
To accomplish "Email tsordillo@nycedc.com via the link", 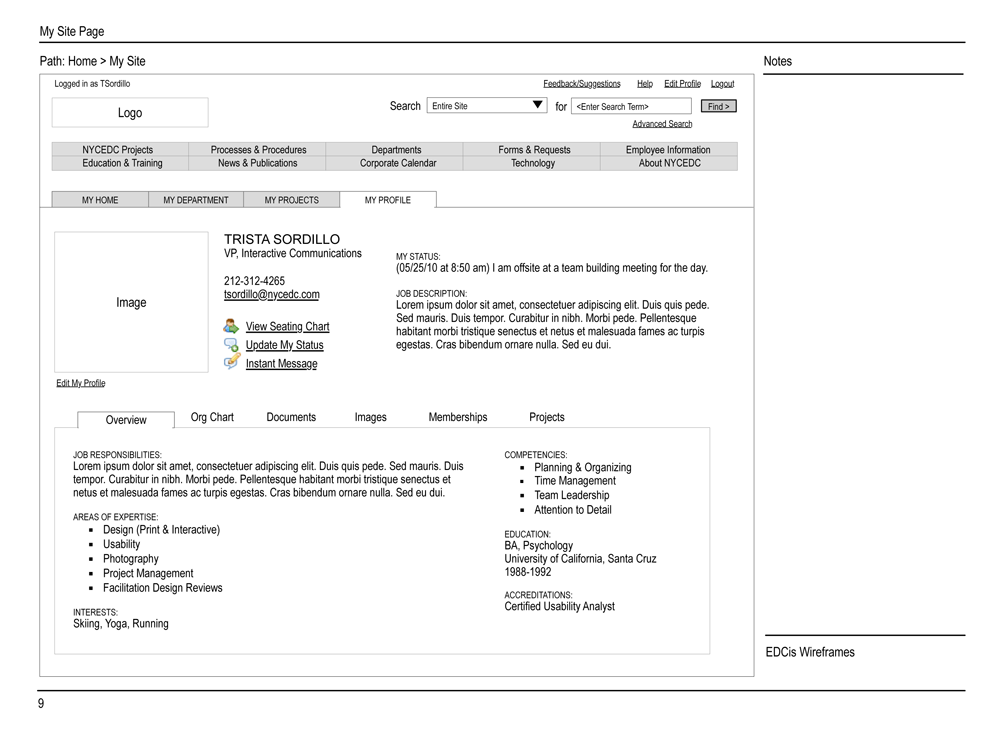I will click(x=271, y=294).
